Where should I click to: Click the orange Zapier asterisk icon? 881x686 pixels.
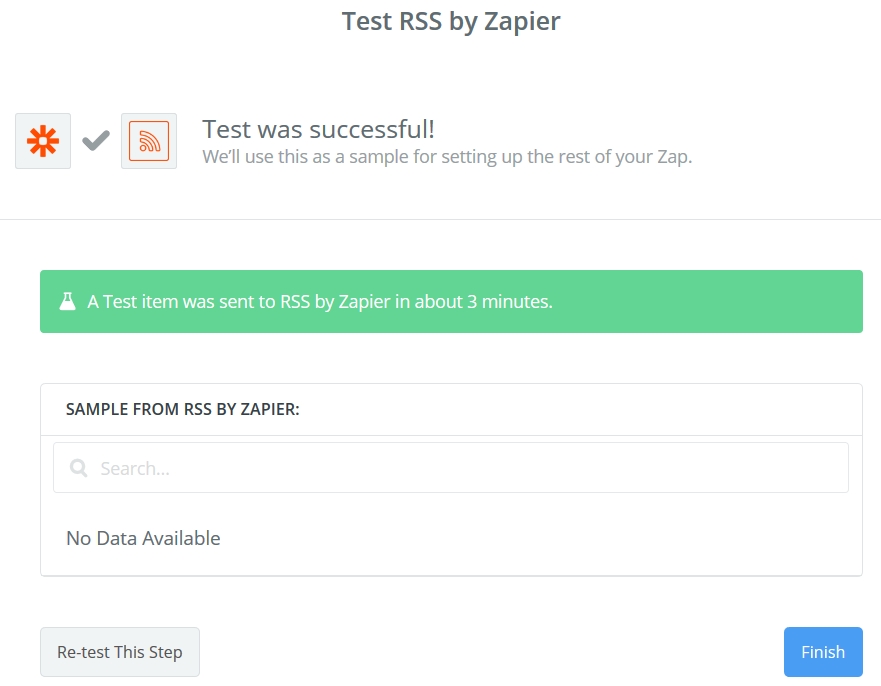(43, 141)
